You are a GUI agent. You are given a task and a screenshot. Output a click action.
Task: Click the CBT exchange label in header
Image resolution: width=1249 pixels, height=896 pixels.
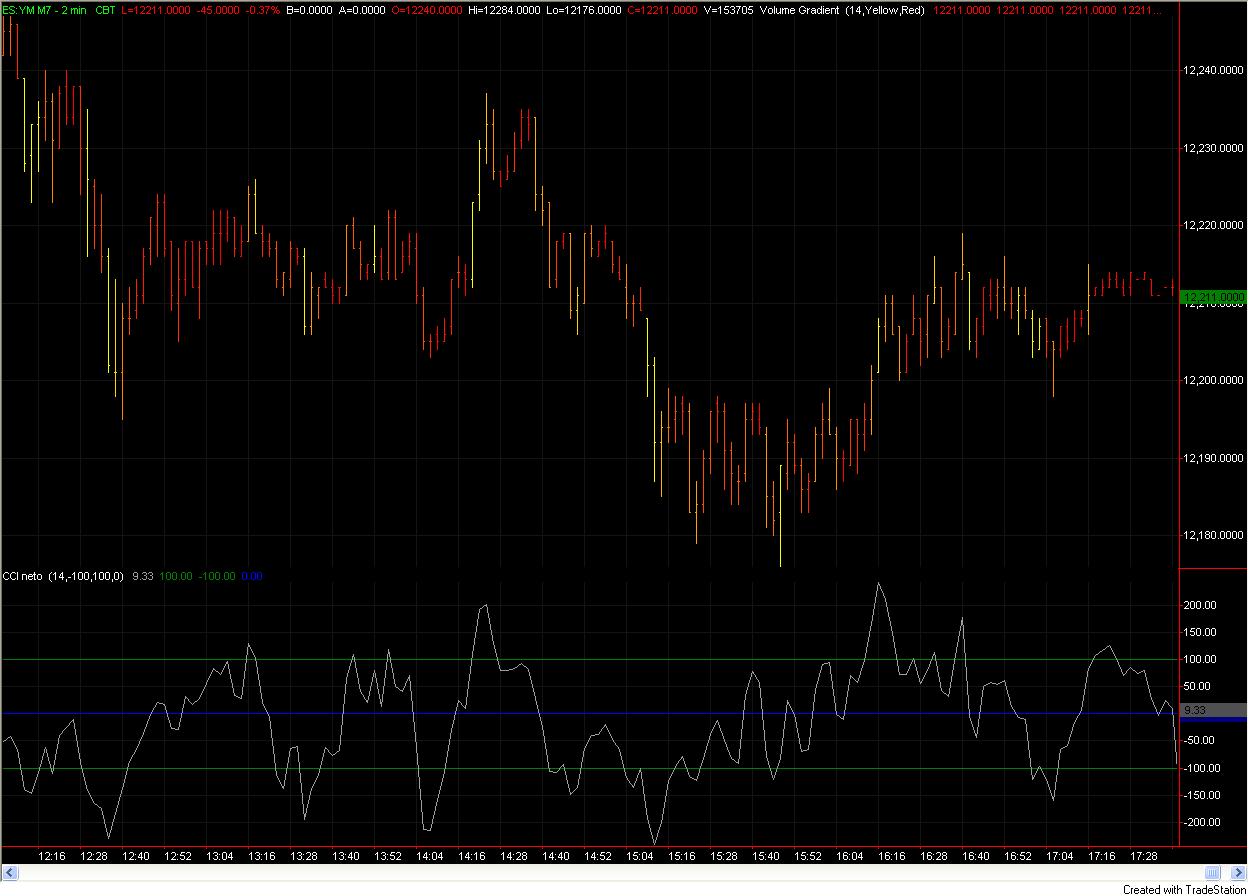point(105,9)
